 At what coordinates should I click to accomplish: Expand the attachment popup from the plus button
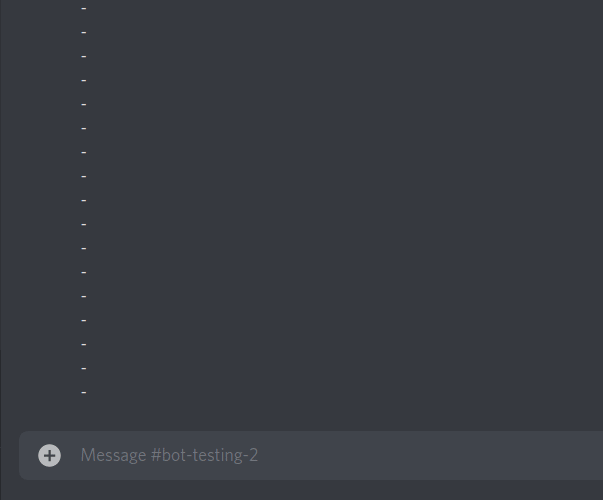click(49, 455)
